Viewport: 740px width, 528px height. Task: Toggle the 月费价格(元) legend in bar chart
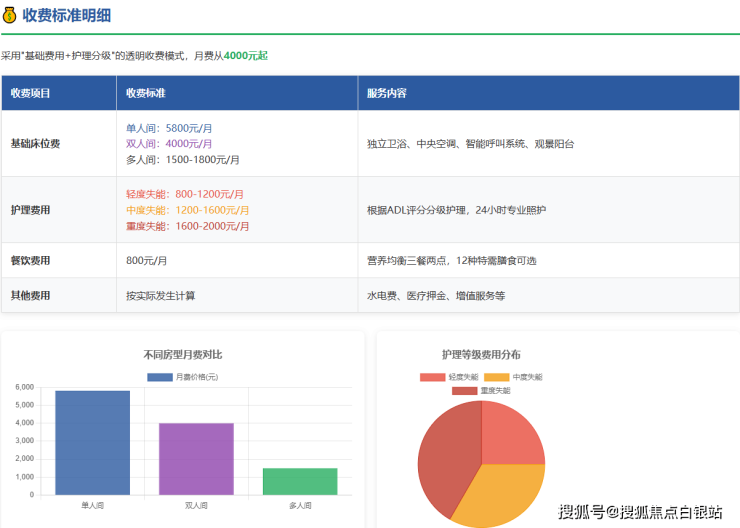pyautogui.click(x=182, y=377)
